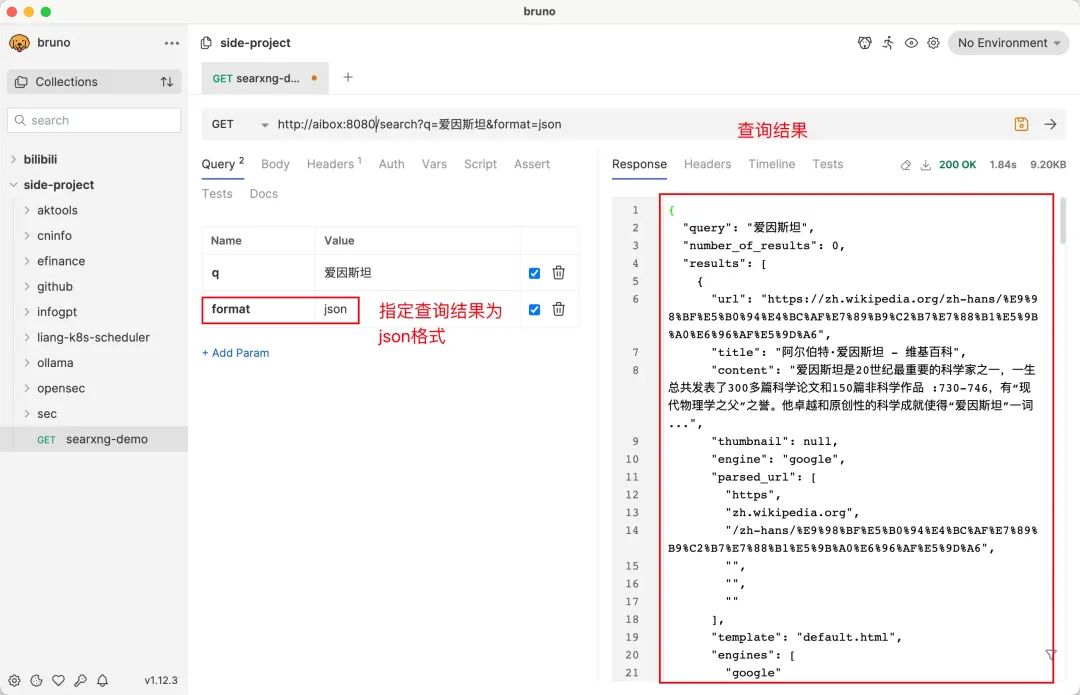Click the Add Param link
This screenshot has height=695, width=1080.
(x=236, y=352)
